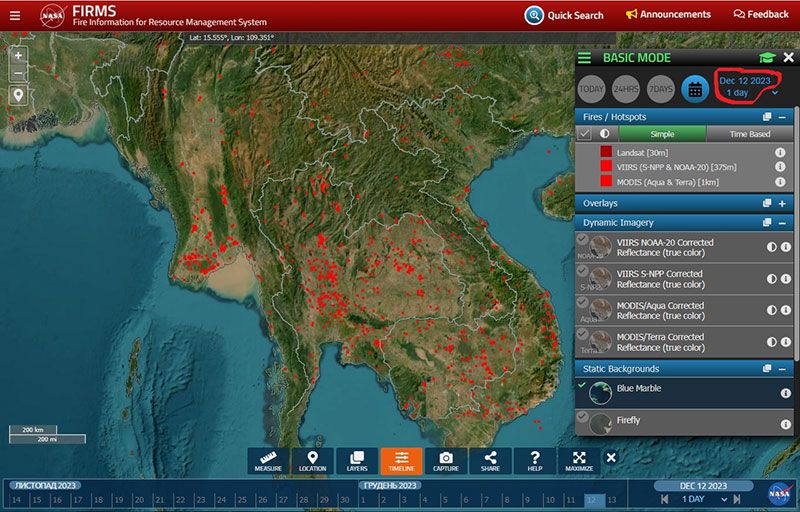Screen dimensions: 800x512
Task: Expand the Overlays section
Action: click(782, 203)
